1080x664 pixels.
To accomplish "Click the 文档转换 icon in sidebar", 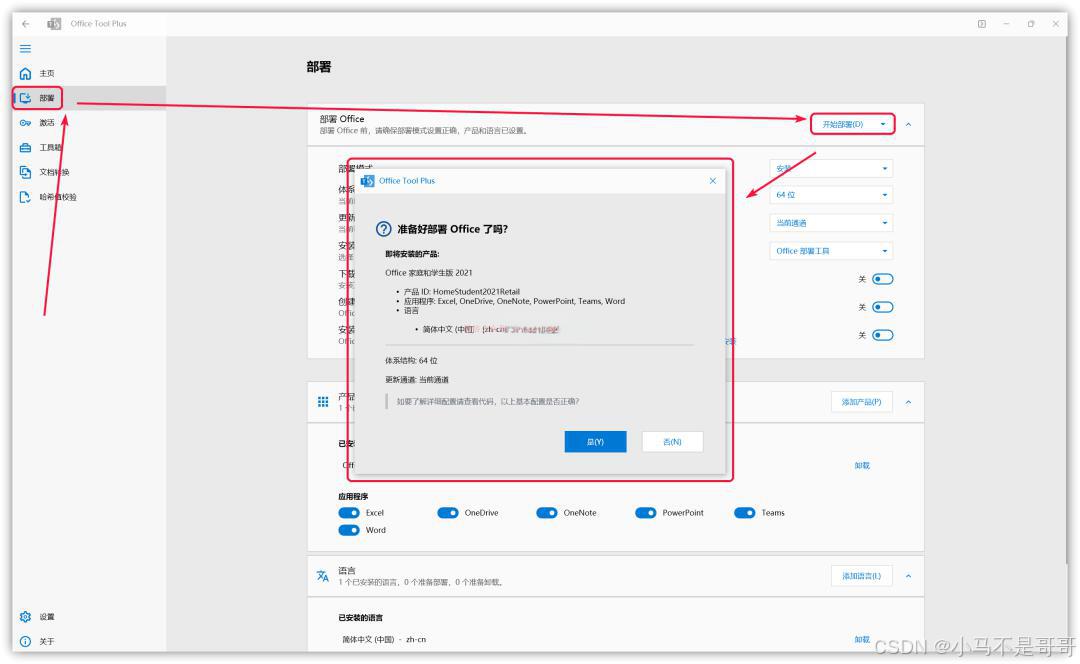I will tap(25, 172).
